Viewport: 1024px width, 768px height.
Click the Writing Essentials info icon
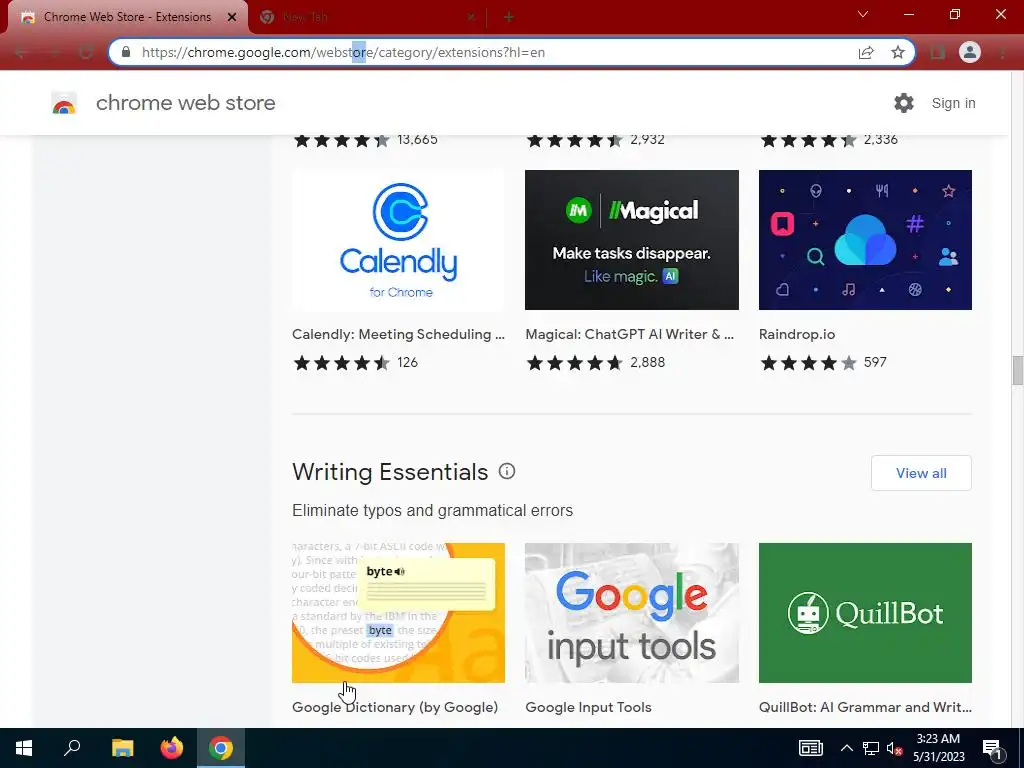[x=507, y=471]
